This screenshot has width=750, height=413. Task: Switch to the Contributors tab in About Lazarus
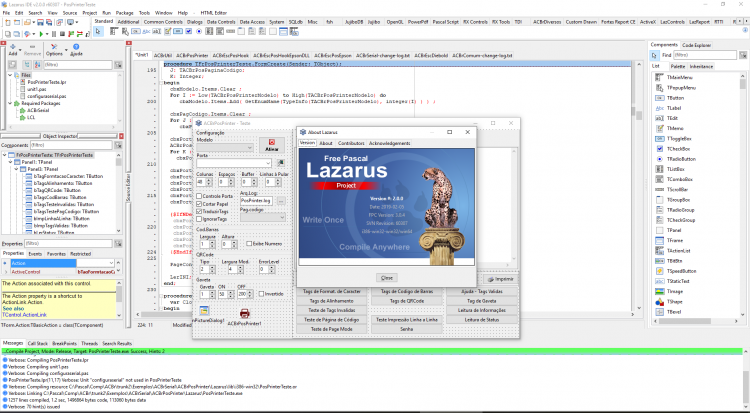(351, 143)
